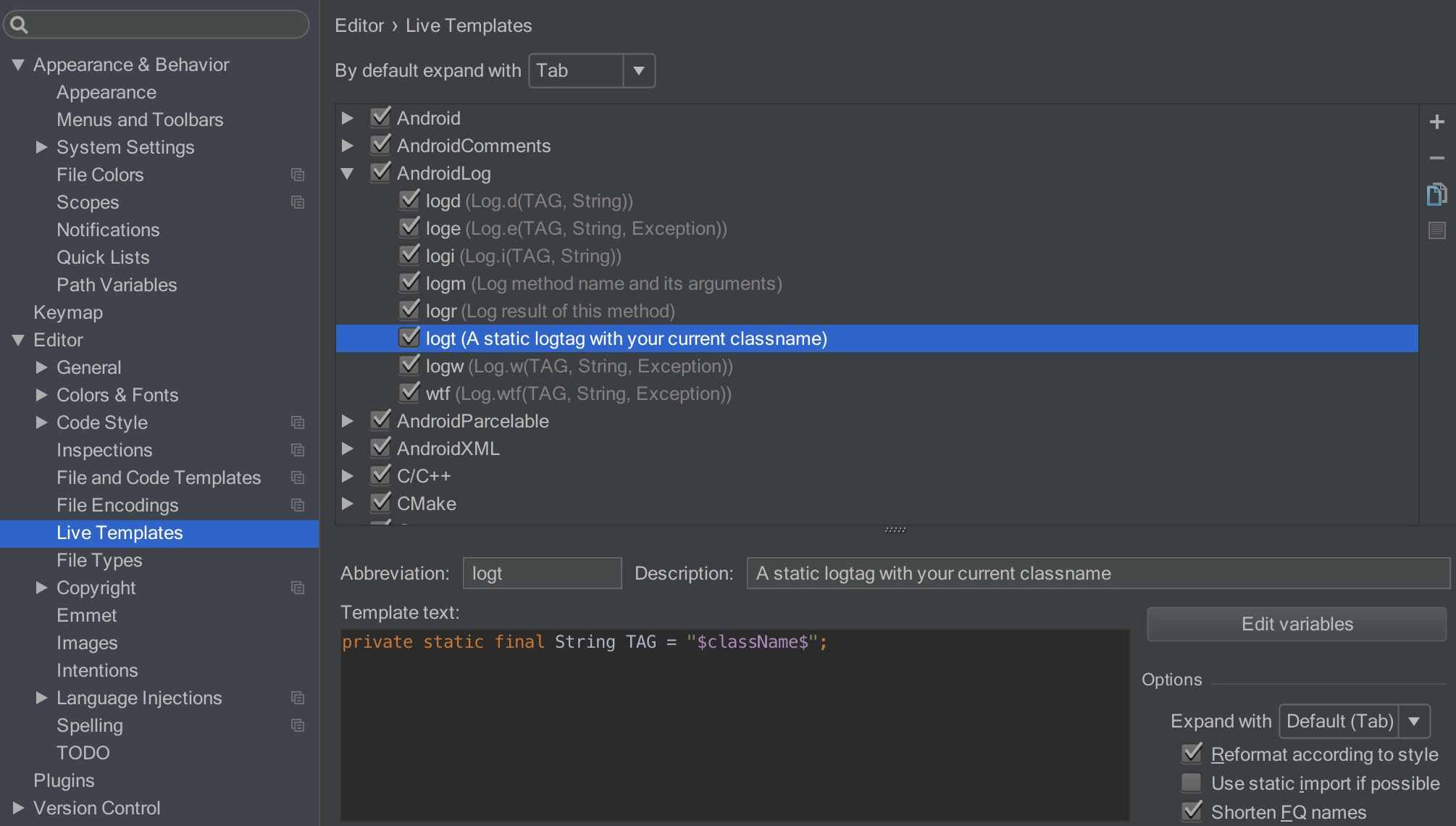The height and width of the screenshot is (826, 1456).
Task: Click the minus icon to remove template
Action: (x=1437, y=157)
